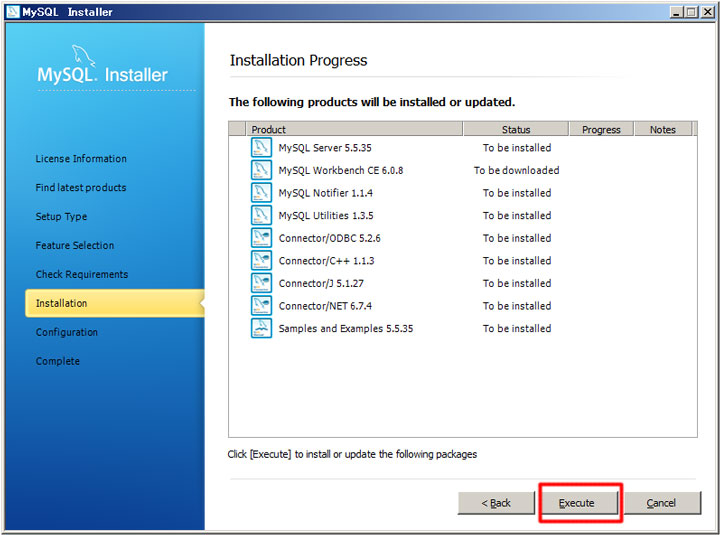Click the Notes column header
This screenshot has height=535, width=720.
(x=663, y=129)
